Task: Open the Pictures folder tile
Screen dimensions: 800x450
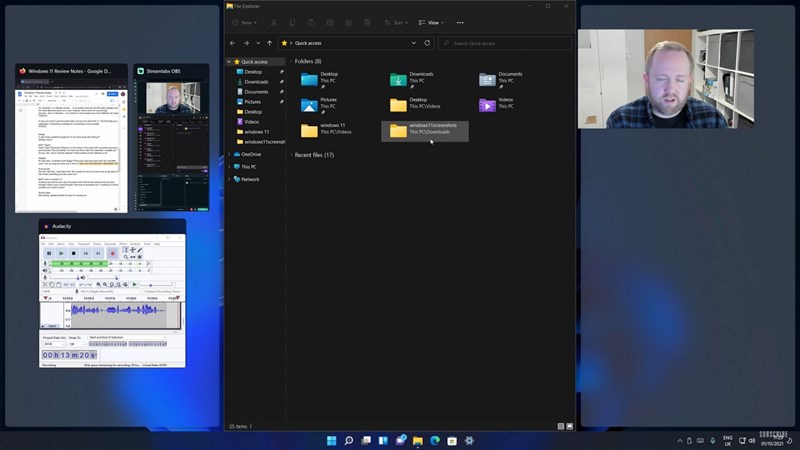Action: [x=337, y=105]
